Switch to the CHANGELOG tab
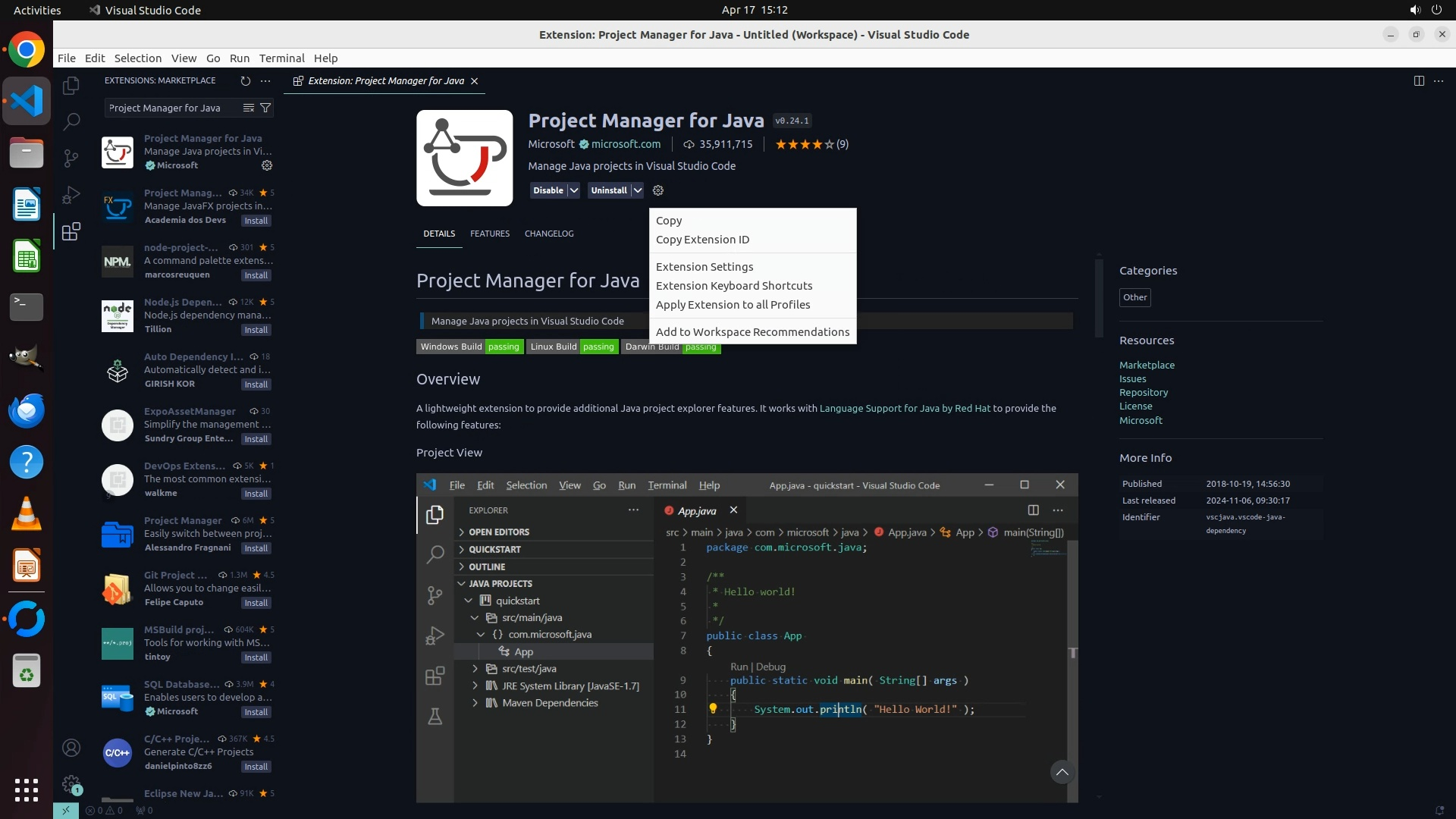 (549, 234)
